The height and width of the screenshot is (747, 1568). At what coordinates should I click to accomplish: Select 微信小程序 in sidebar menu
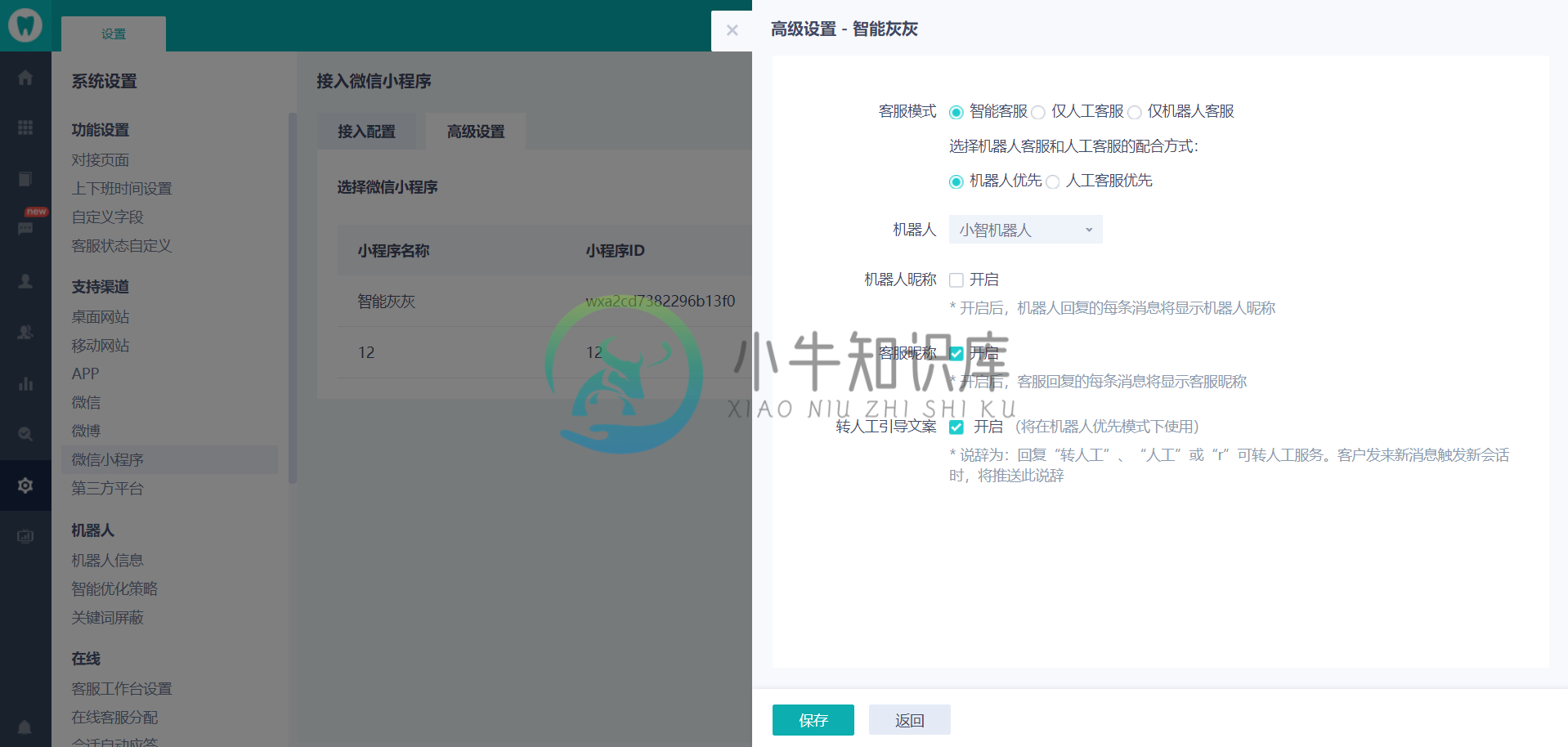169,459
